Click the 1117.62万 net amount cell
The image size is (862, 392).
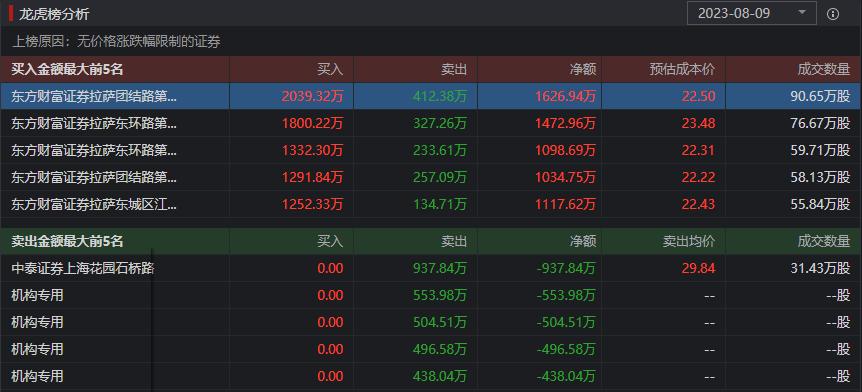tap(565, 205)
